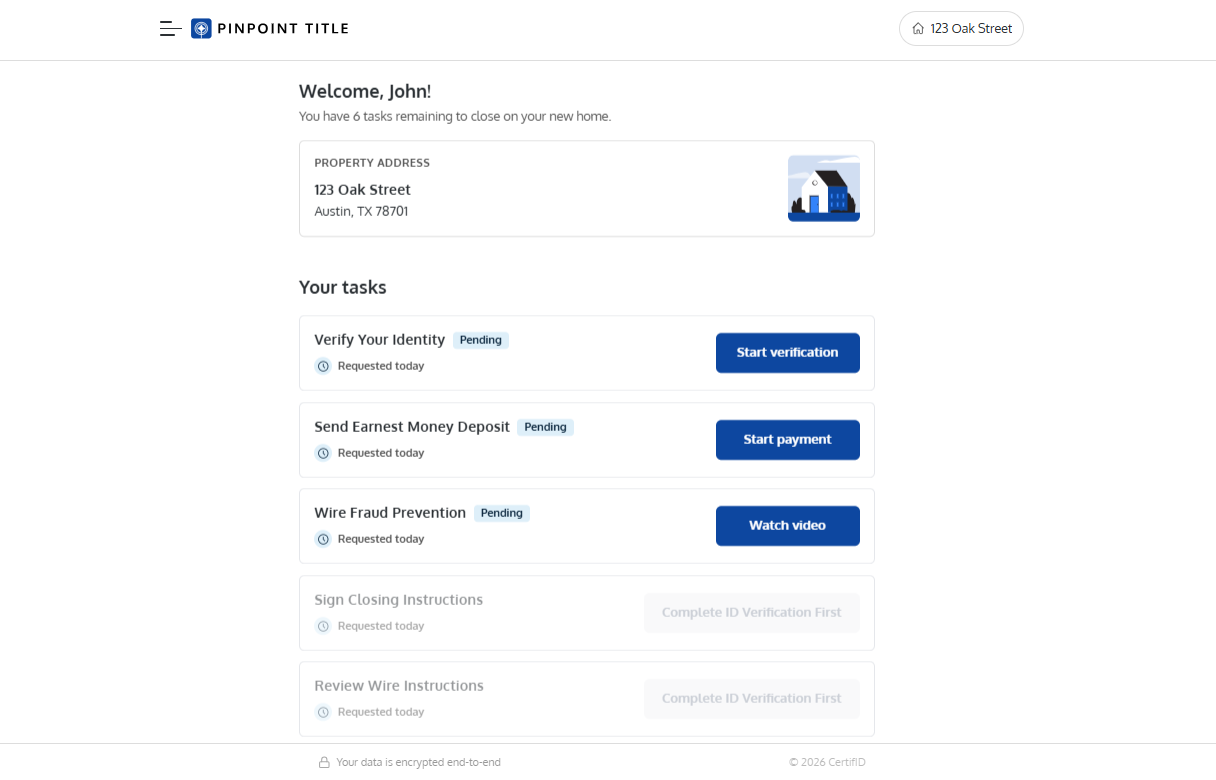This screenshot has width=1216, height=780.
Task: Click the 6 tasks remaining message
Action: [455, 117]
